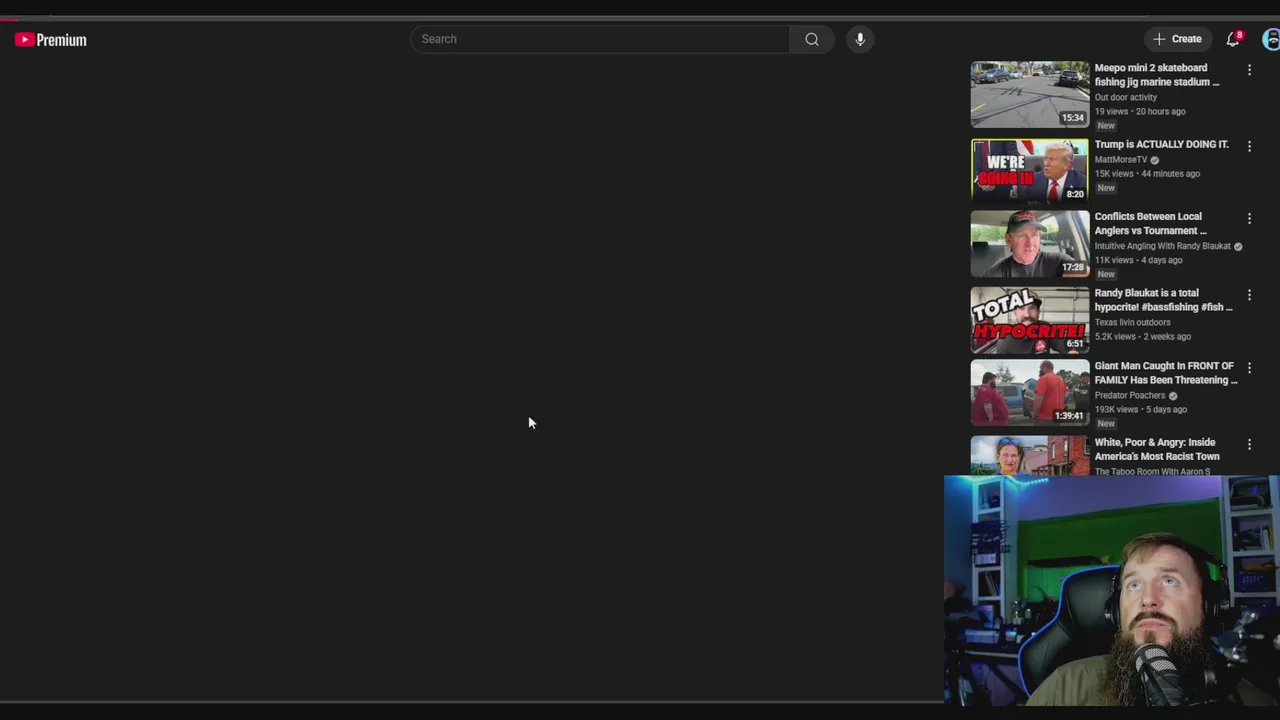Click the 6:51 duration badge
The height and width of the screenshot is (720, 1280).
pyautogui.click(x=1075, y=344)
